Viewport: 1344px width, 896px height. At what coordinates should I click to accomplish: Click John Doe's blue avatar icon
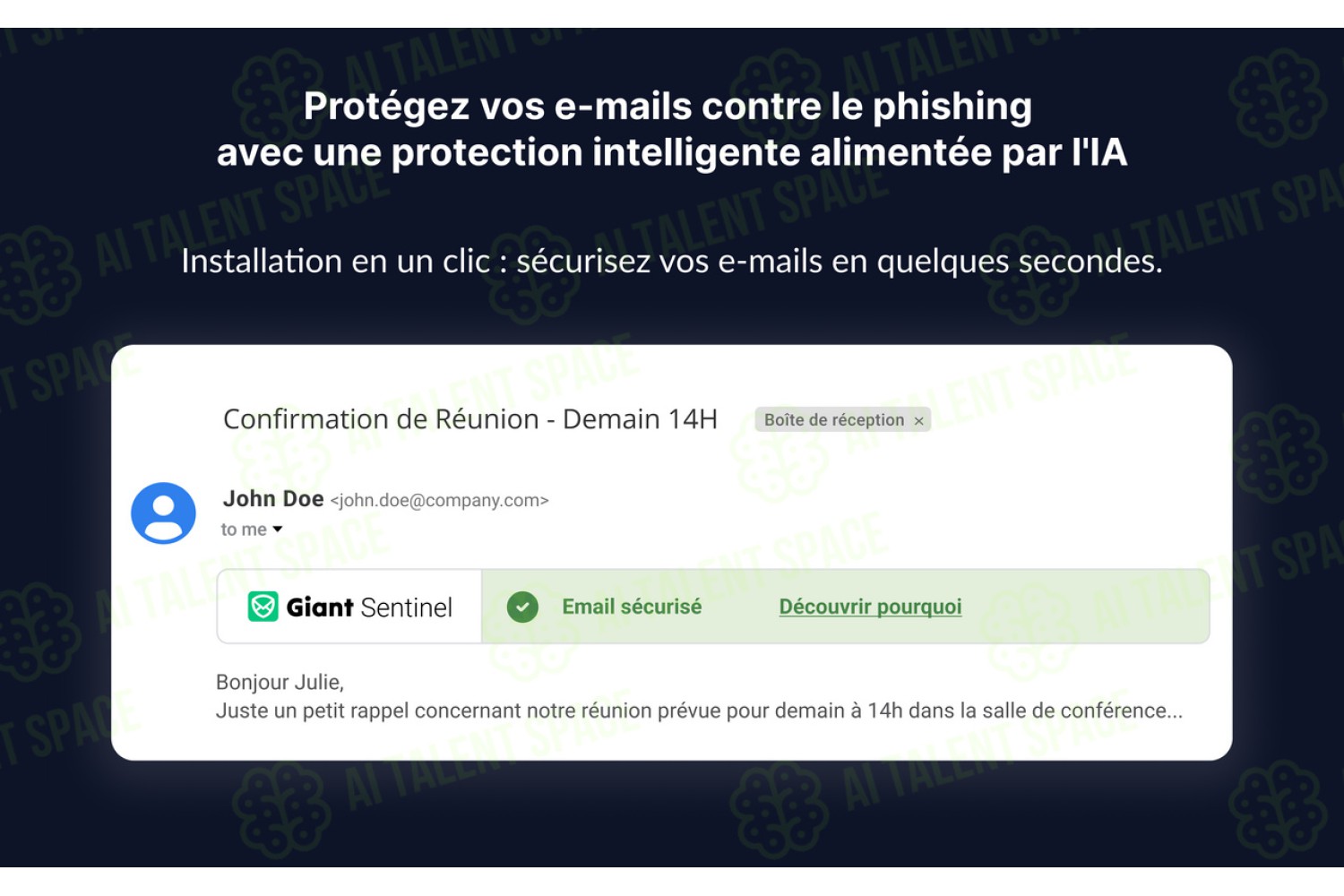coord(163,513)
